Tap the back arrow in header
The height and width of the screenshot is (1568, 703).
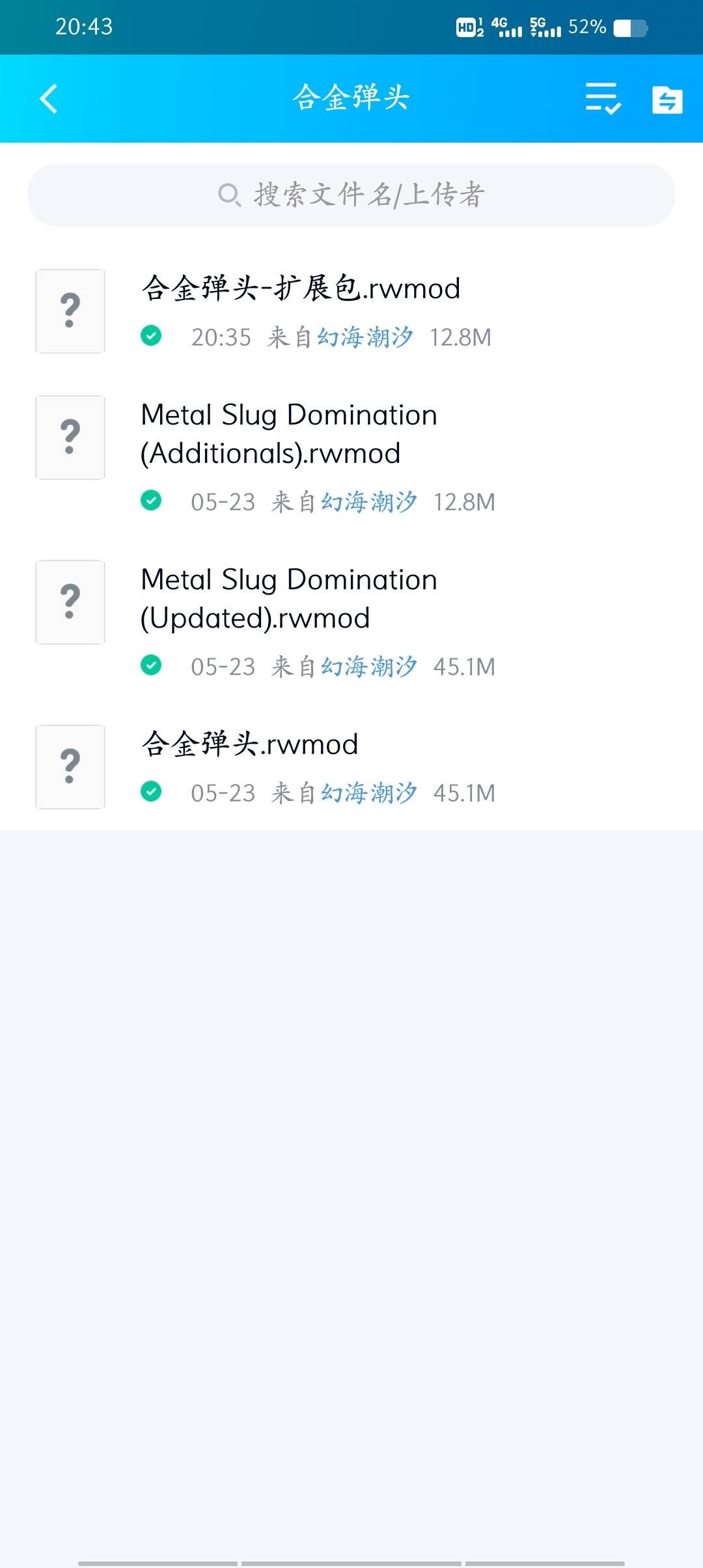(x=49, y=99)
